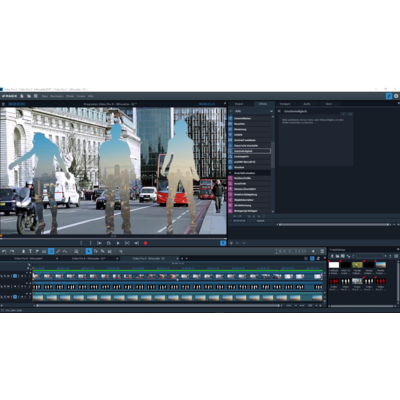Toggle the blue timeline view mode button
Viewport: 400px width, 400px height.
point(312,258)
